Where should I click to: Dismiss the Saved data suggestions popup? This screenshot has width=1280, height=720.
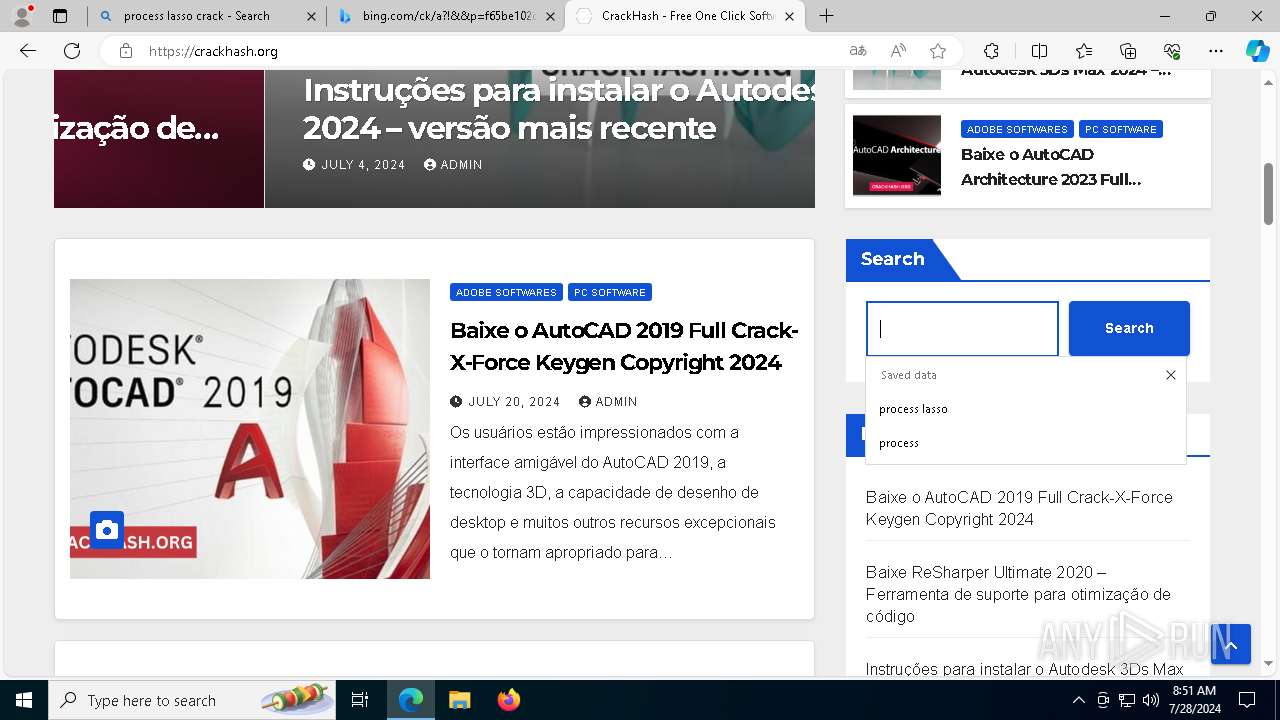tap(1170, 375)
